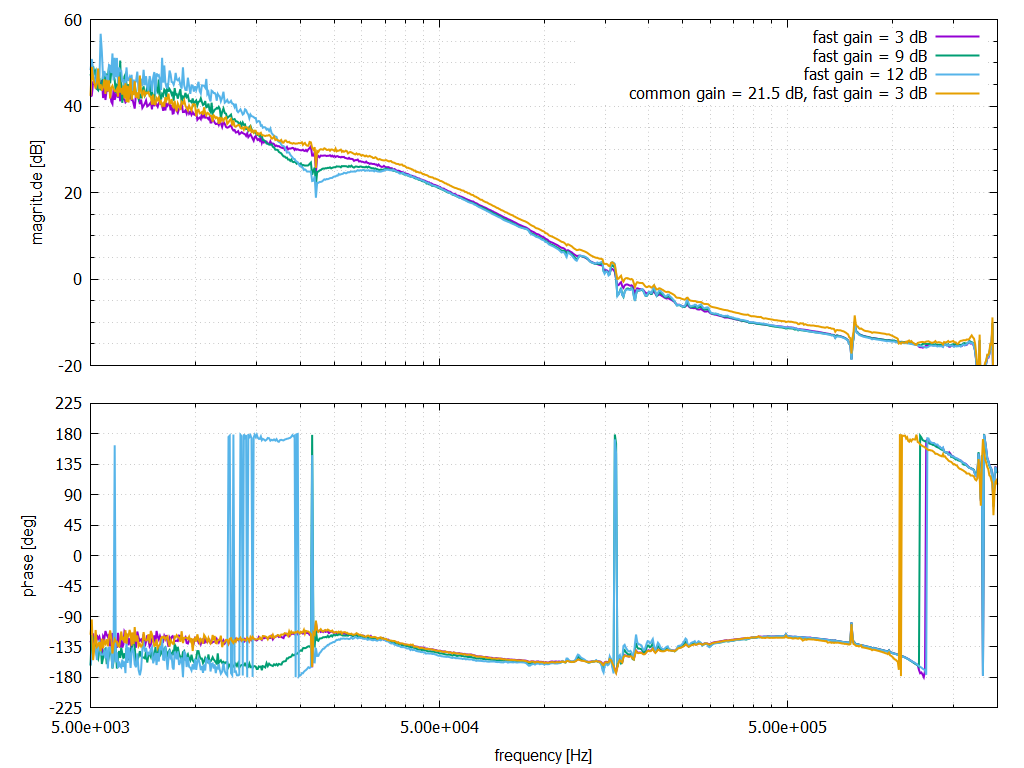Click the -90 tick on phase axis
The width and height of the screenshot is (1024, 768).
pyautogui.click(x=69, y=617)
